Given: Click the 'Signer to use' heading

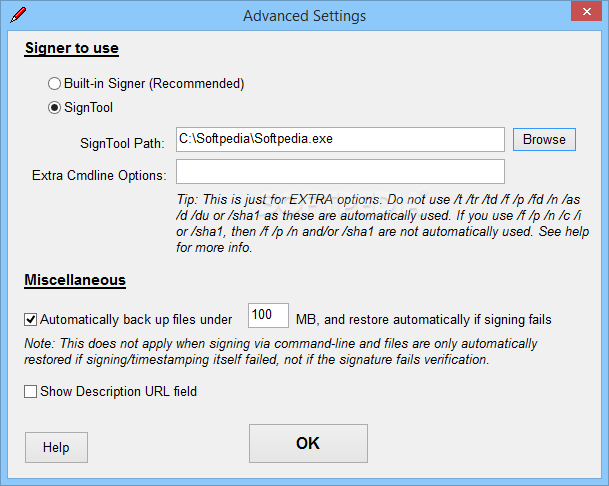Looking at the screenshot, I should [71, 48].
